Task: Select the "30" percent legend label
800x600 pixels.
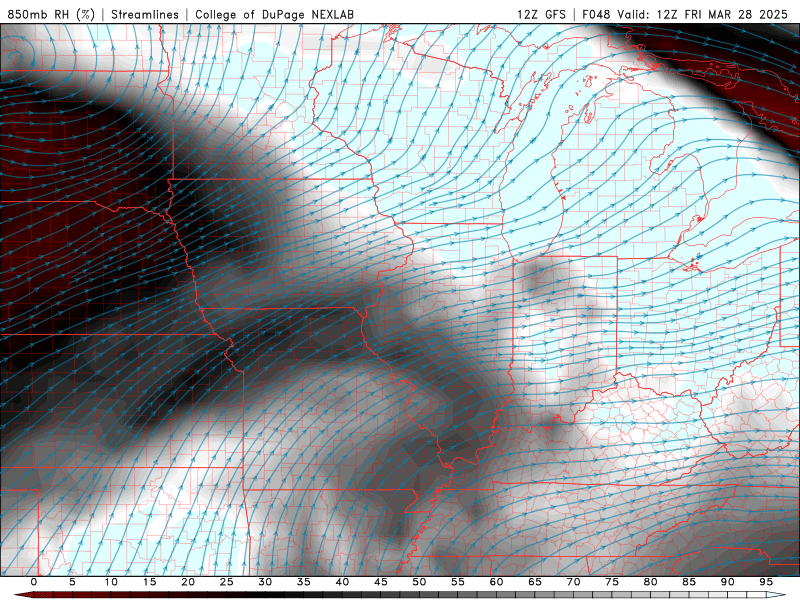Action: coord(265,582)
